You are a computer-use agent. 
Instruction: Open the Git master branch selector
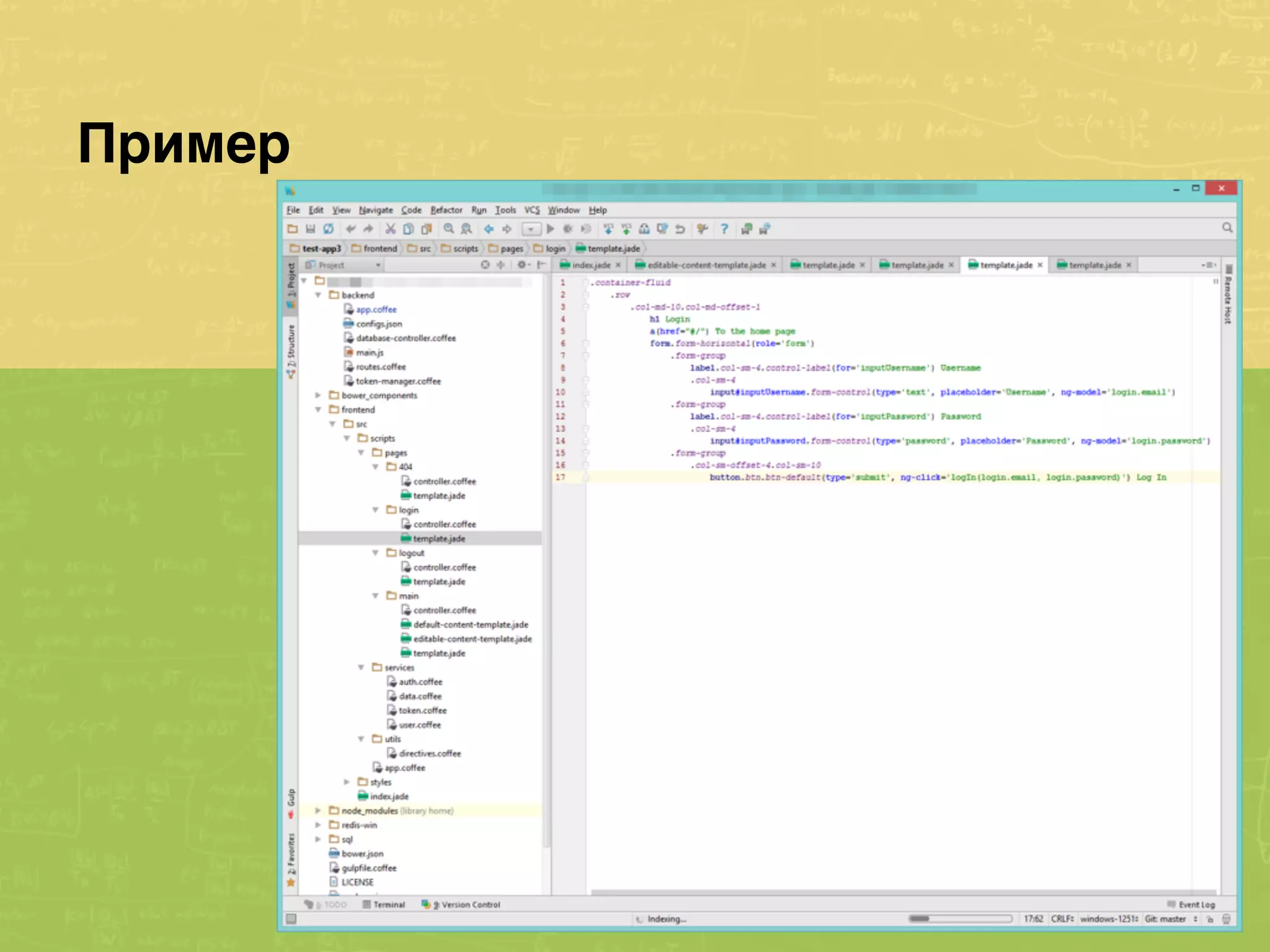1170,919
